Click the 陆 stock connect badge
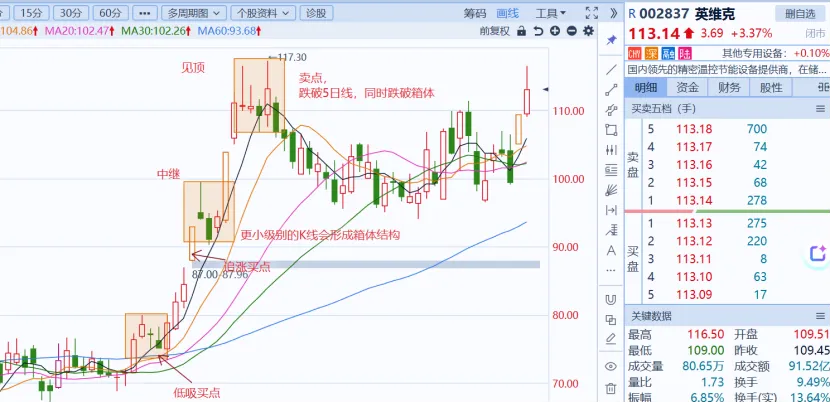This screenshot has height=403, width=831. [685, 54]
